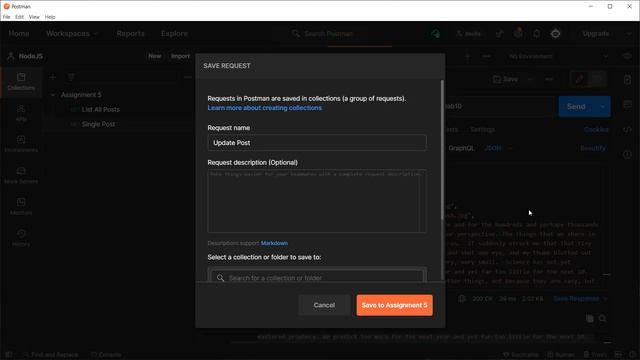
Task: Click the Invite button
Action: click(469, 33)
